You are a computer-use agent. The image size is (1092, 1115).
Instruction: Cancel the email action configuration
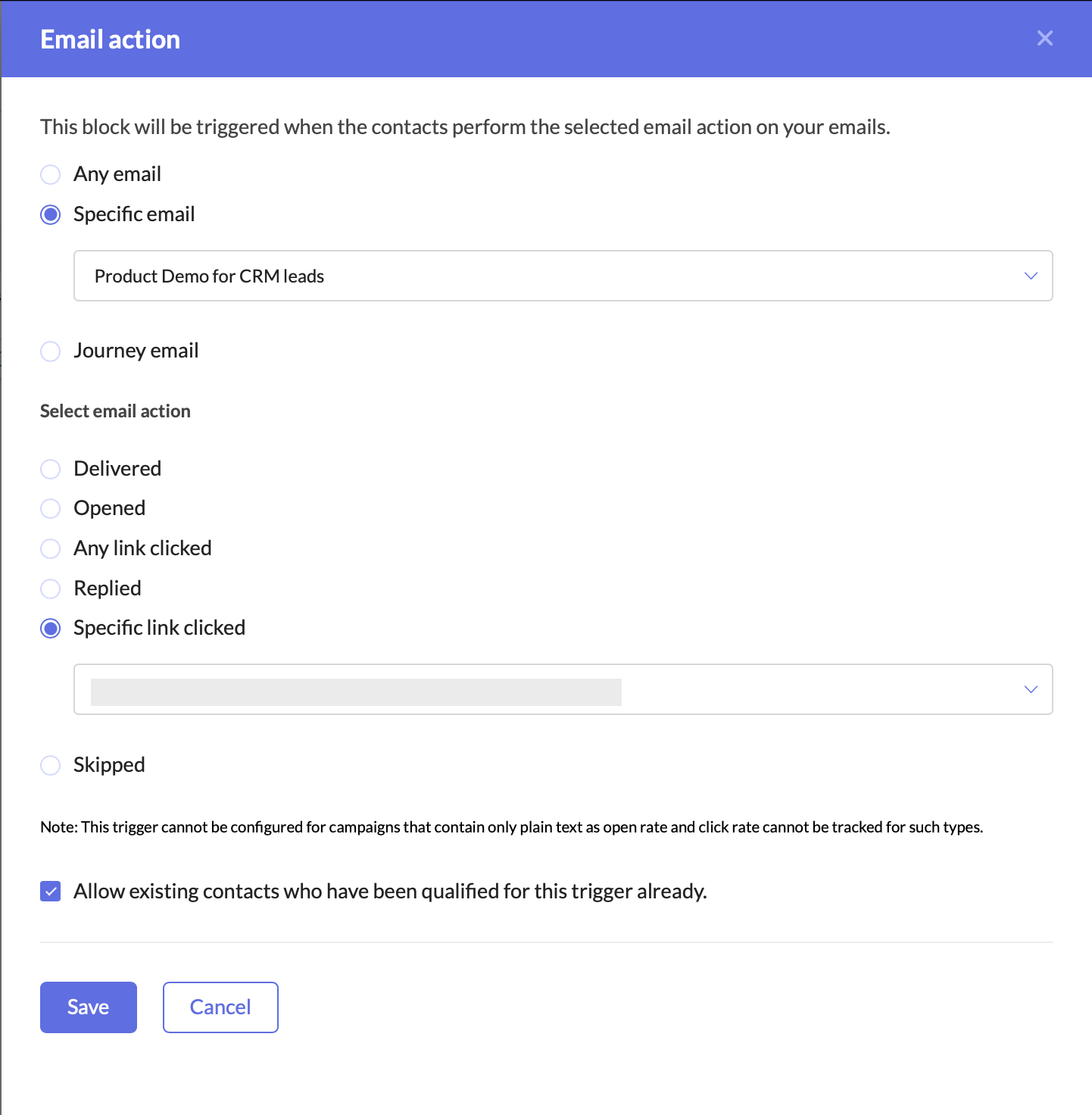pyautogui.click(x=220, y=1007)
